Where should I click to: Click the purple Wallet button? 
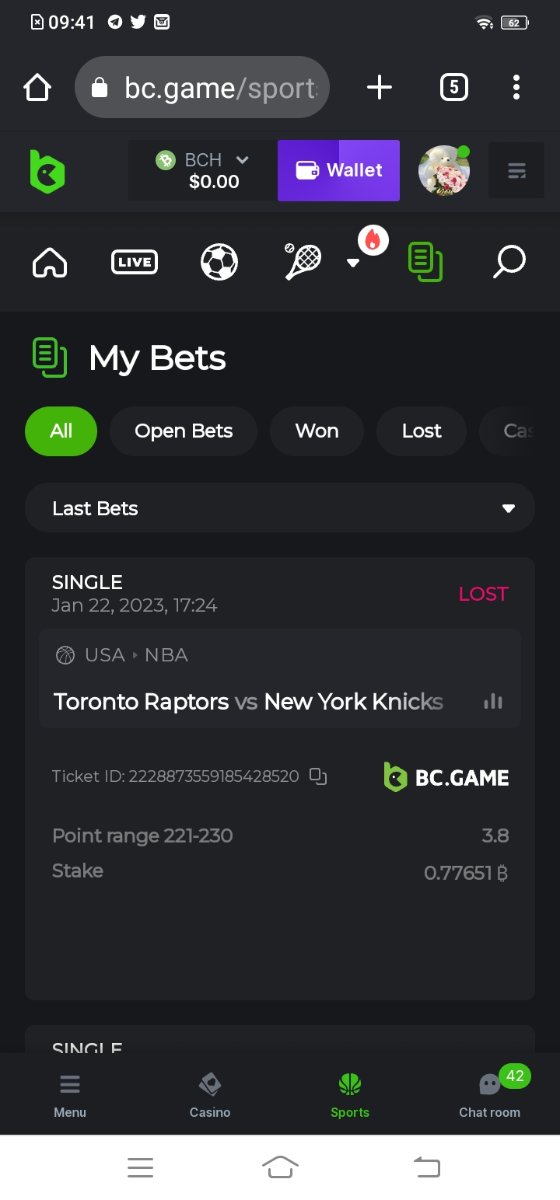[339, 170]
